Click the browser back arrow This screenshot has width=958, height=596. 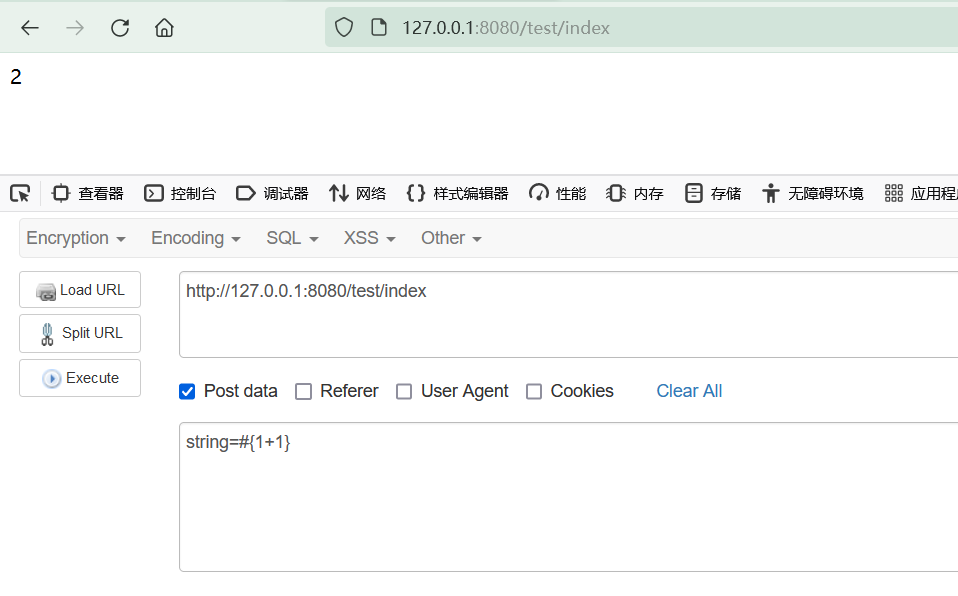pyautogui.click(x=30, y=28)
